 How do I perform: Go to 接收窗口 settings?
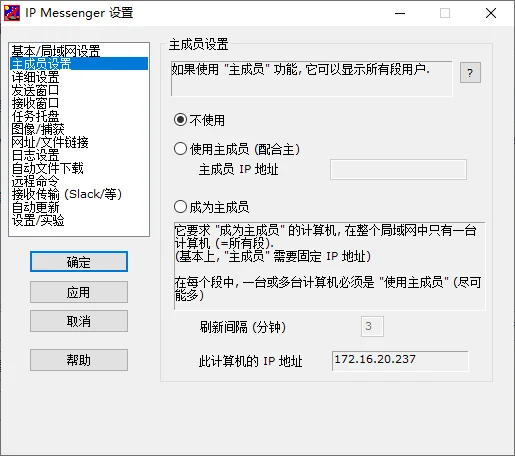[79, 103]
